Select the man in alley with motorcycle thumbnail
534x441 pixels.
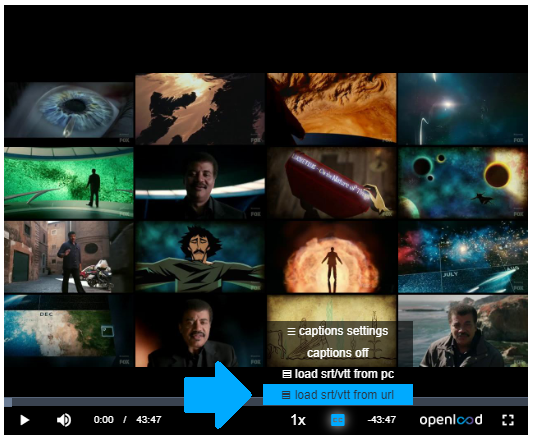pos(69,257)
